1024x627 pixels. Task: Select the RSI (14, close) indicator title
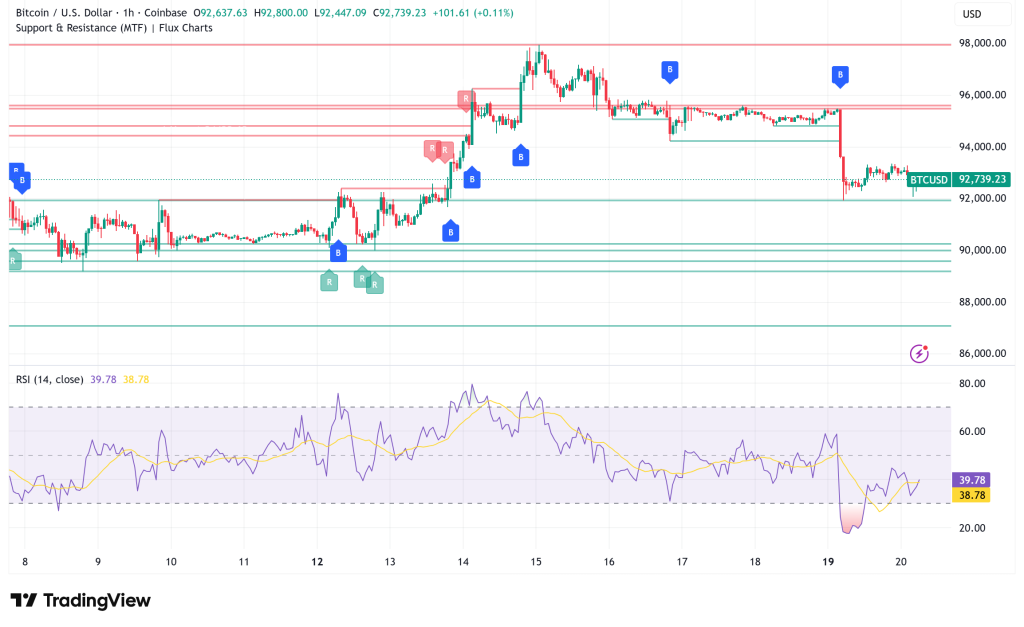point(48,380)
